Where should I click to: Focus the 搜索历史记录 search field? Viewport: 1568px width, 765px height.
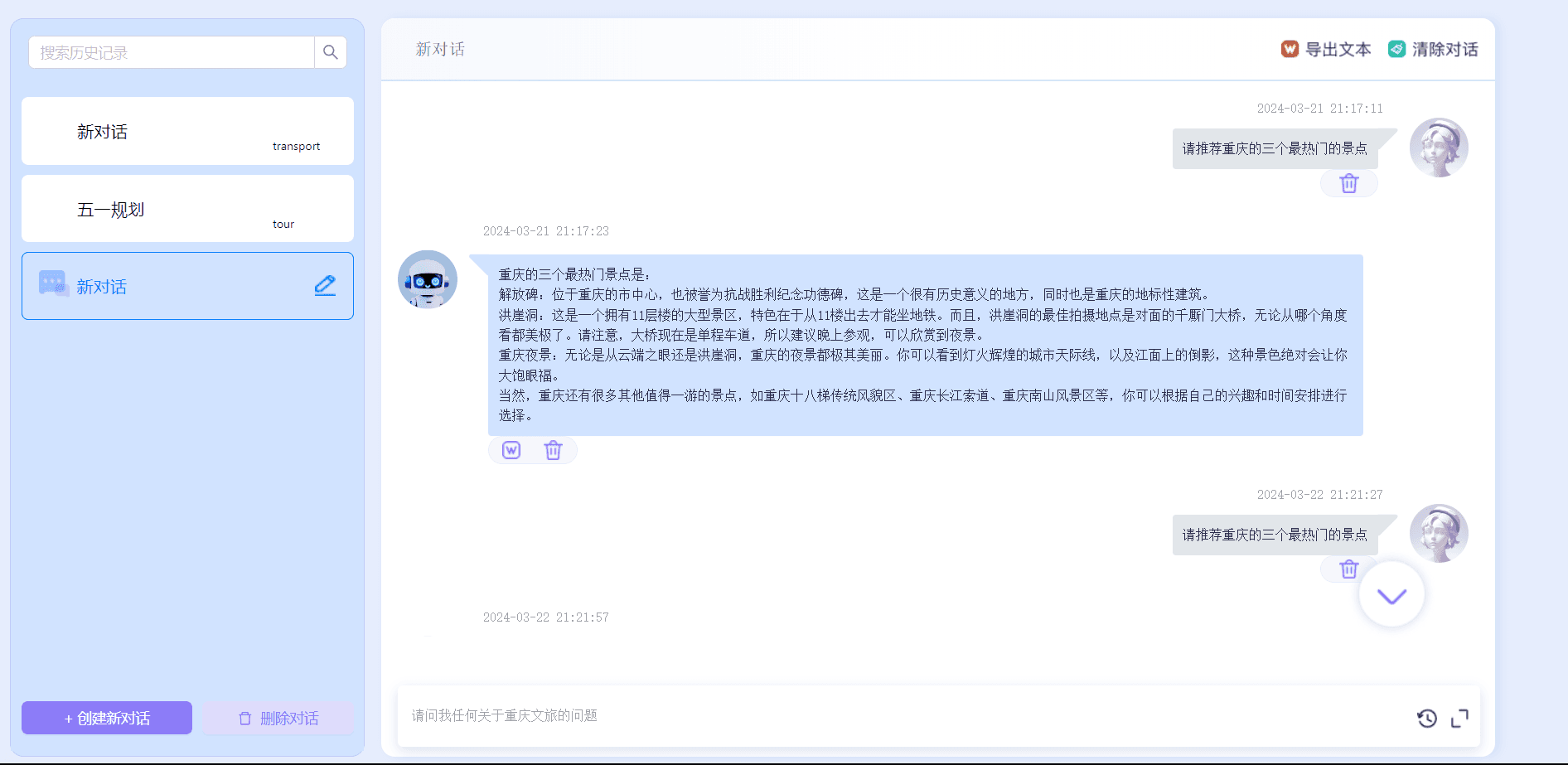click(x=172, y=52)
